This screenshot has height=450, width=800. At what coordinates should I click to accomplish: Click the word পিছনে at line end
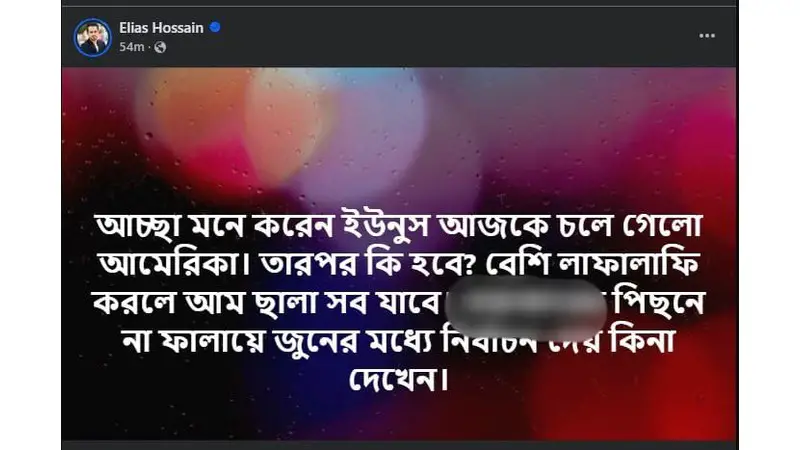(659, 303)
